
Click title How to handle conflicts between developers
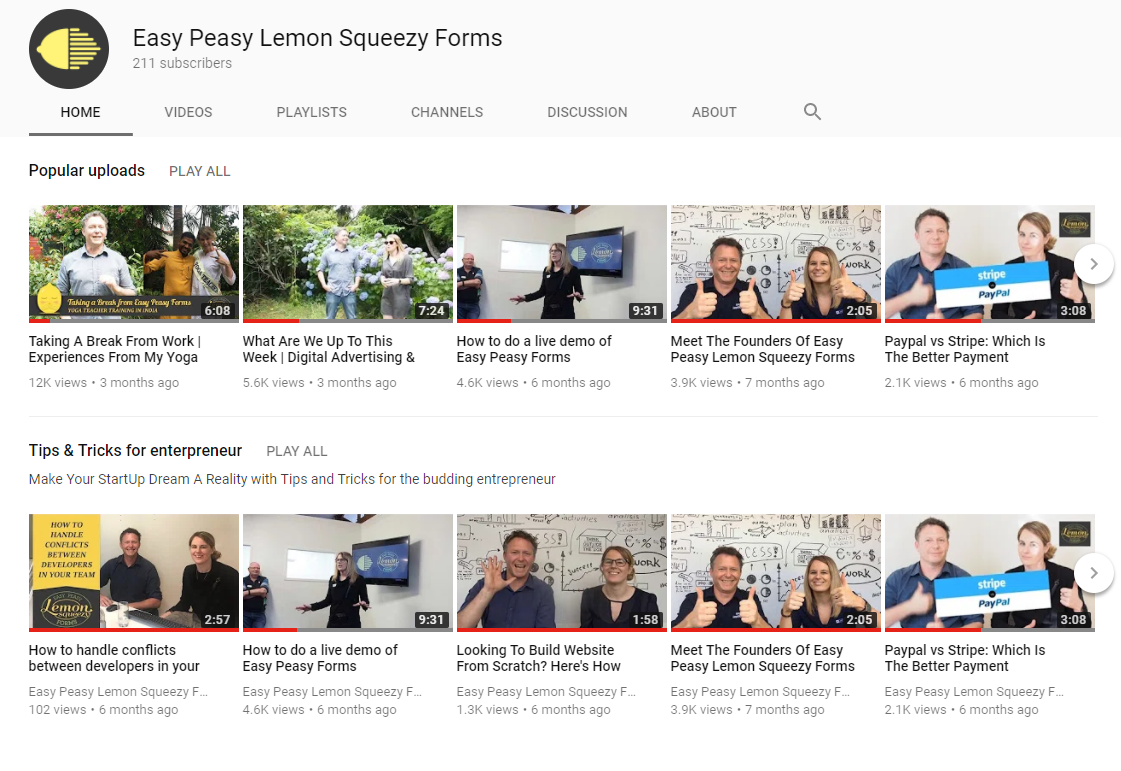tap(114, 658)
